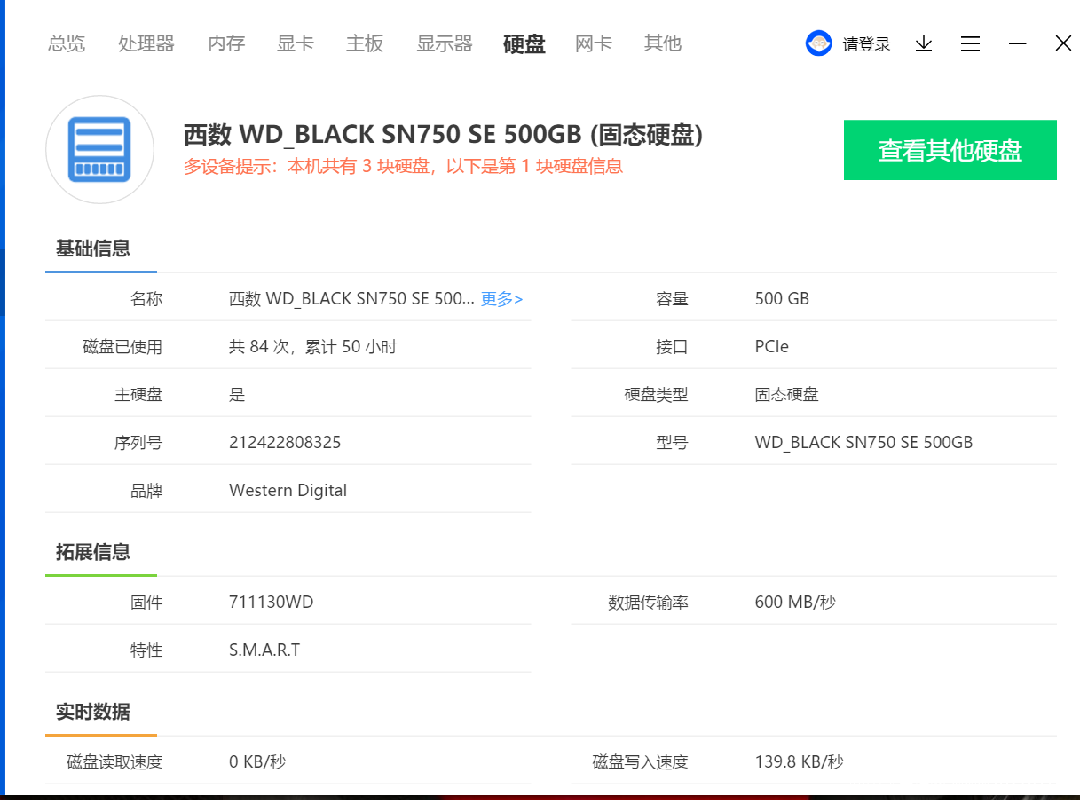Click the disk title 西数 WD_BLACK SN750 SE 500GB
1080x800 pixels.
point(444,134)
